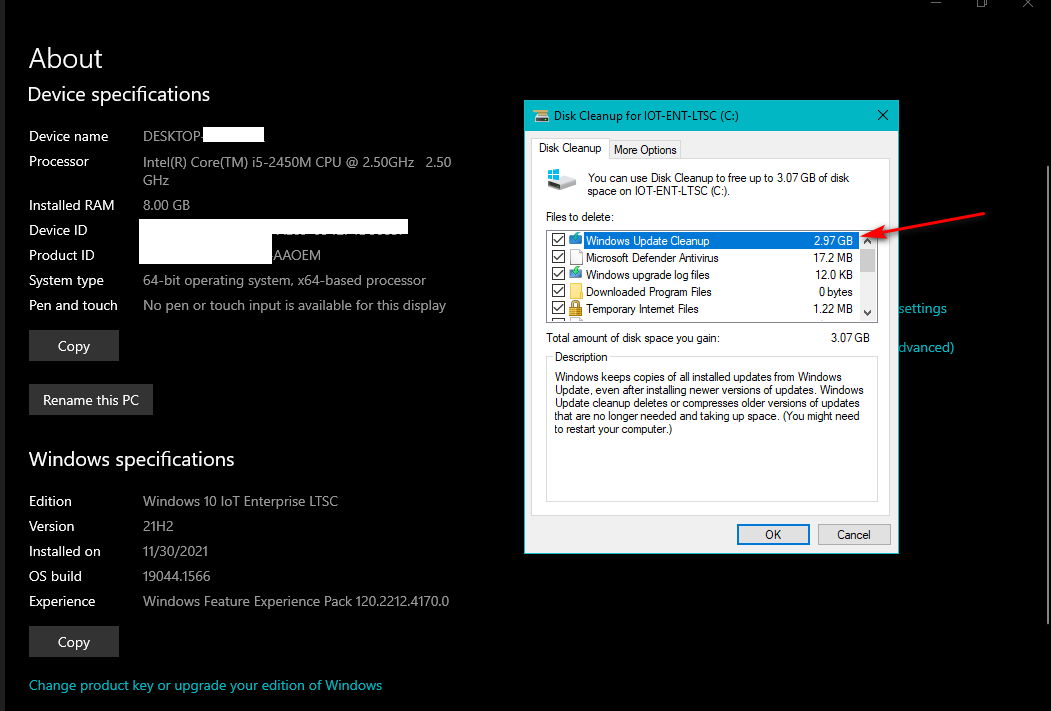Viewport: 1051px width, 711px height.
Task: Select the Disk Cleanup tab
Action: pos(570,148)
